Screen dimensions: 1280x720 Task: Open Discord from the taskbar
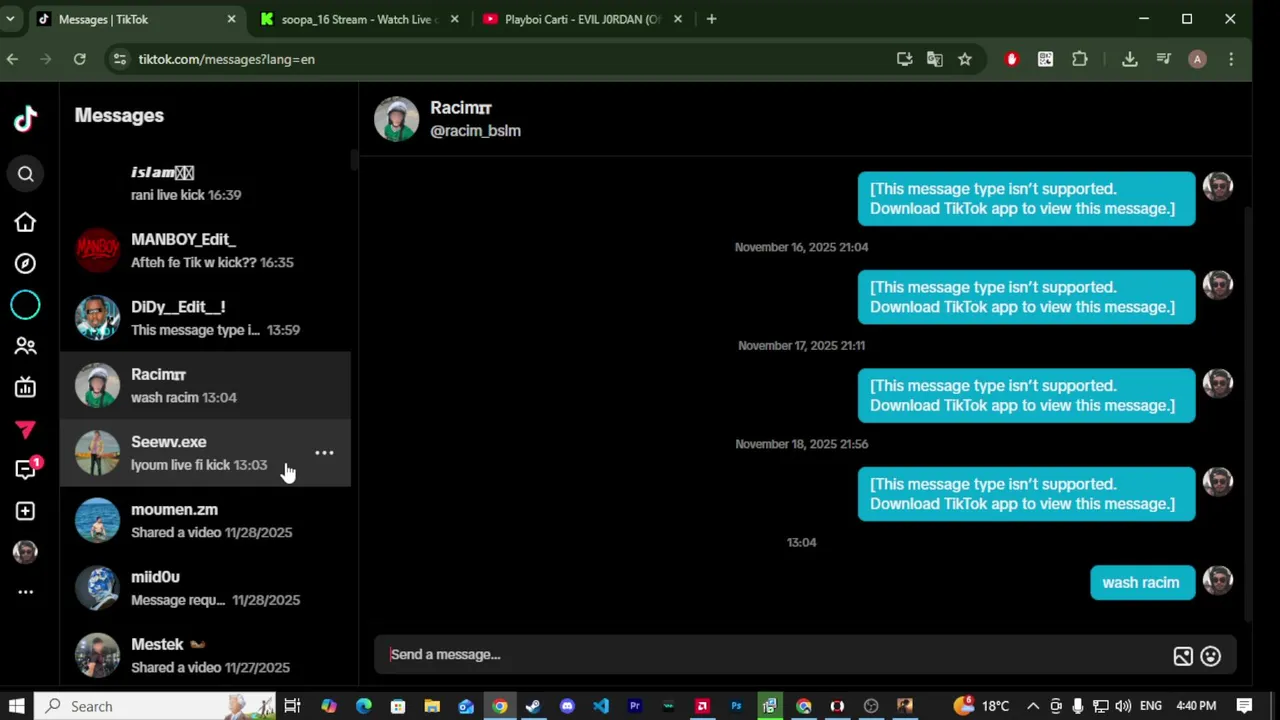tap(567, 706)
